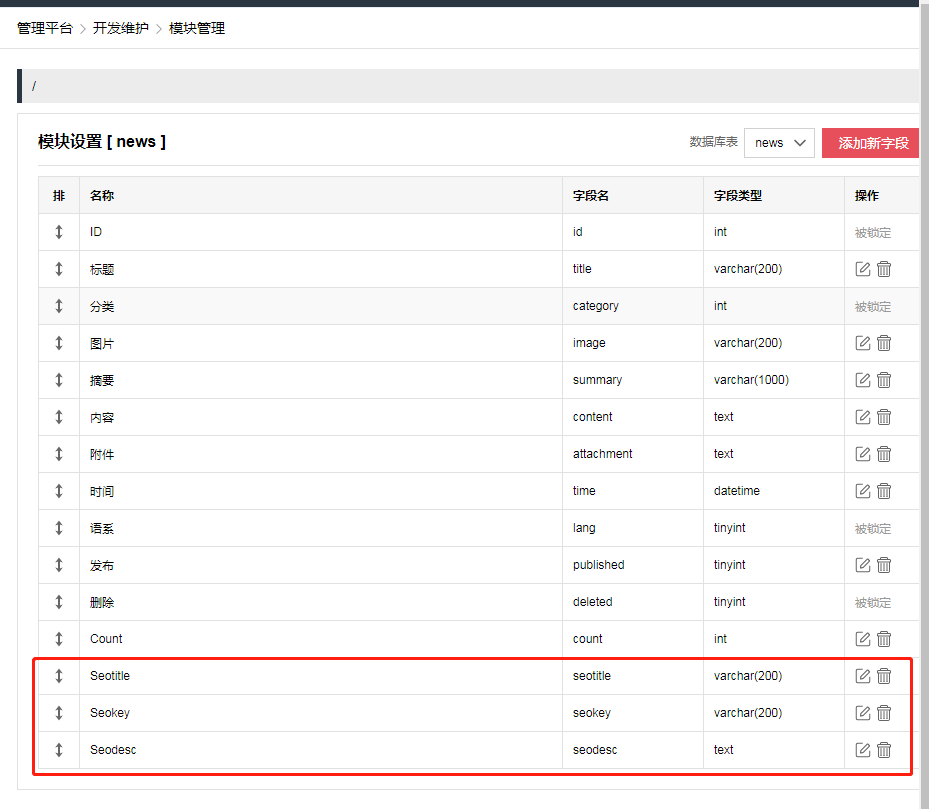The width and height of the screenshot is (929, 809).
Task: Click sort arrow on published row
Action: click(x=59, y=565)
